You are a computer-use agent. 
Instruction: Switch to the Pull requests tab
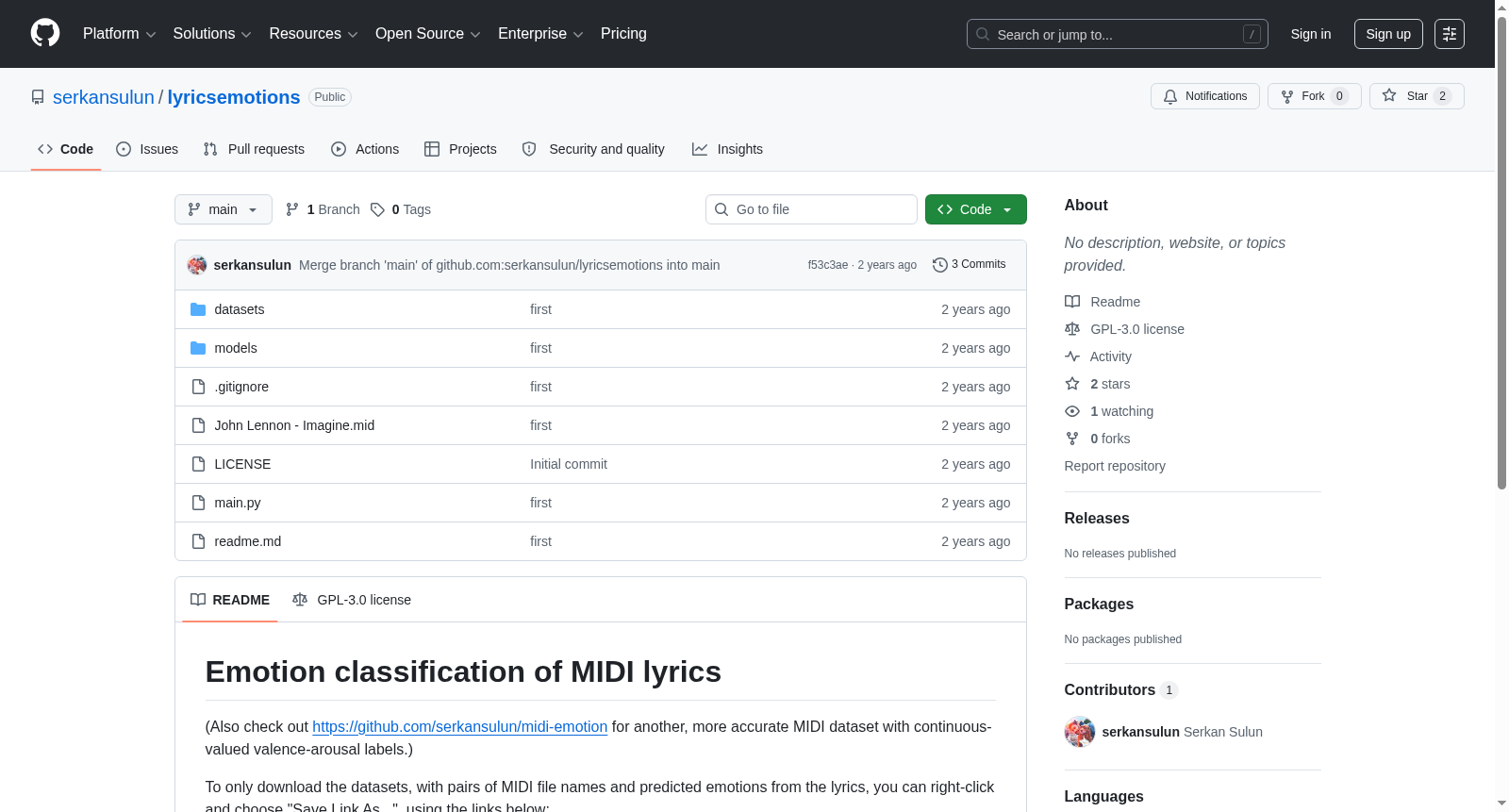pos(254,149)
